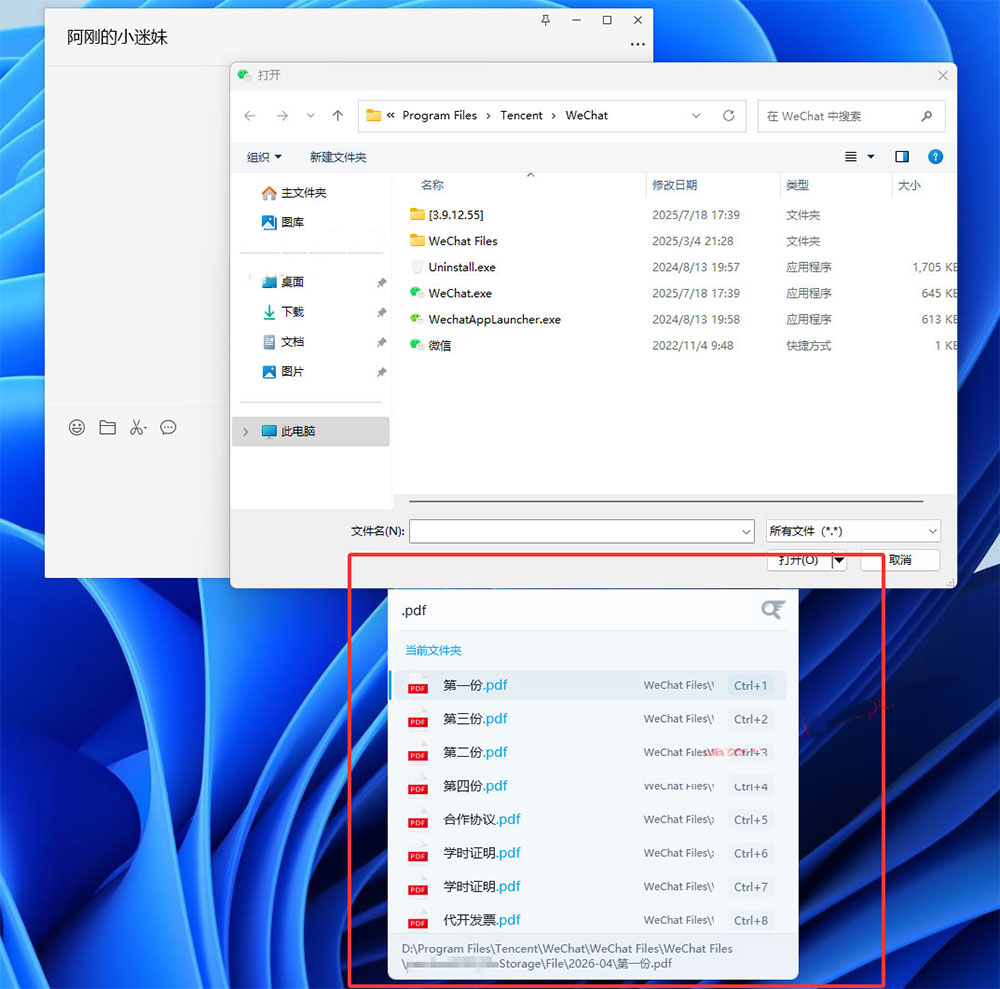The width and height of the screenshot is (1000, 989).
Task: Open the 组织 menu dropdown
Action: [x=264, y=157]
